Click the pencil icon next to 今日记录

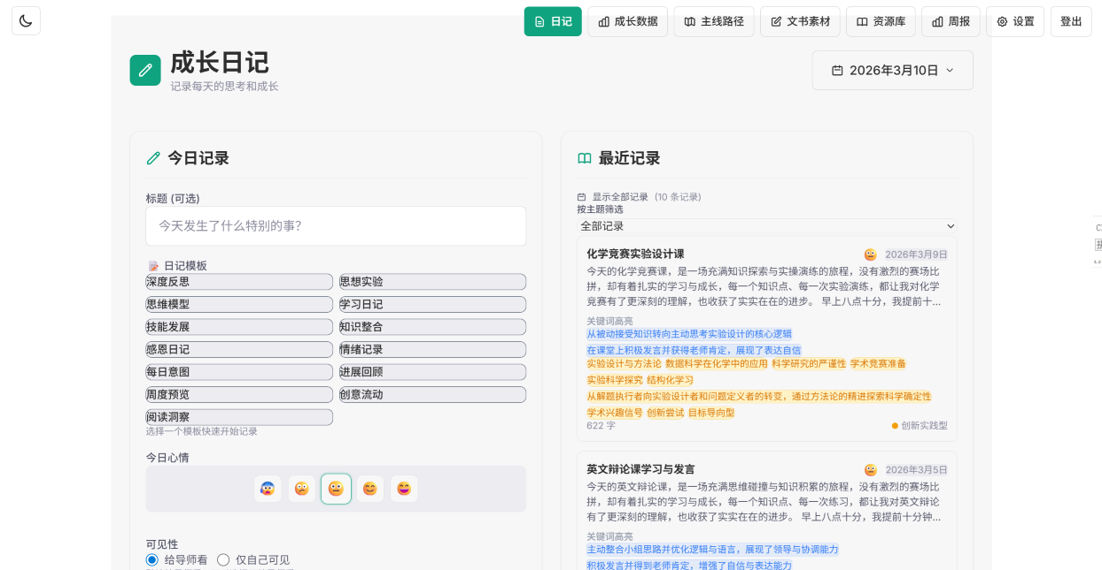pyautogui.click(x=153, y=158)
